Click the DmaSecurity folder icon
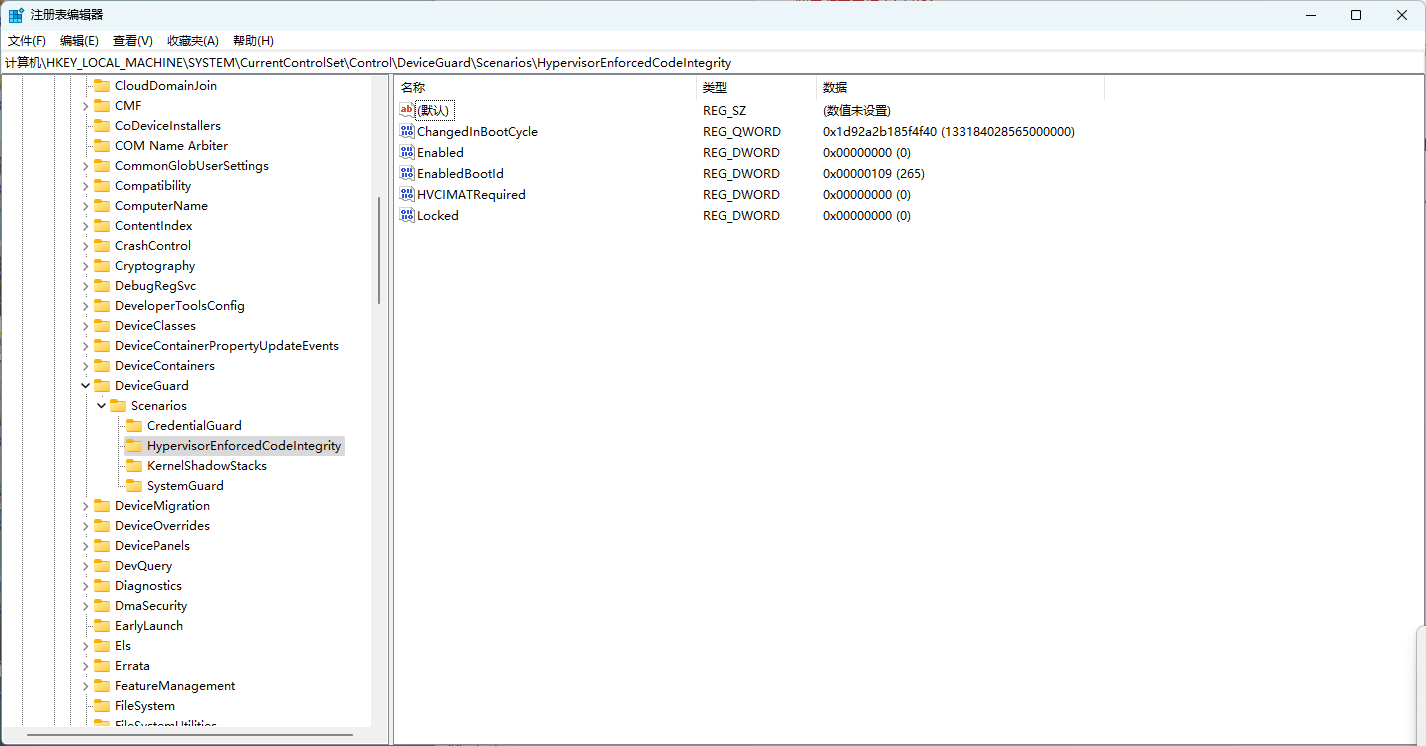 click(102, 605)
